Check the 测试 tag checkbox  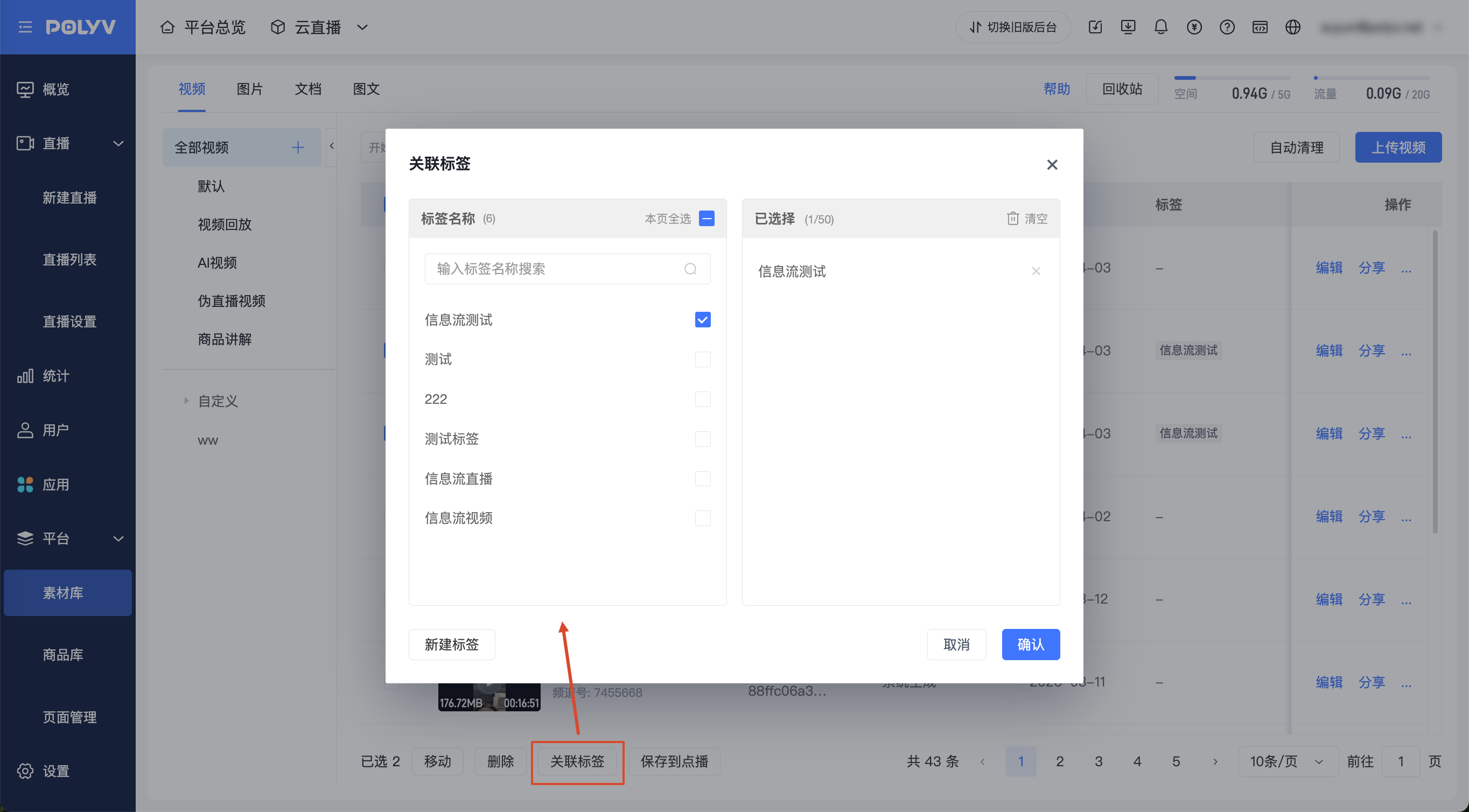pyautogui.click(x=703, y=359)
